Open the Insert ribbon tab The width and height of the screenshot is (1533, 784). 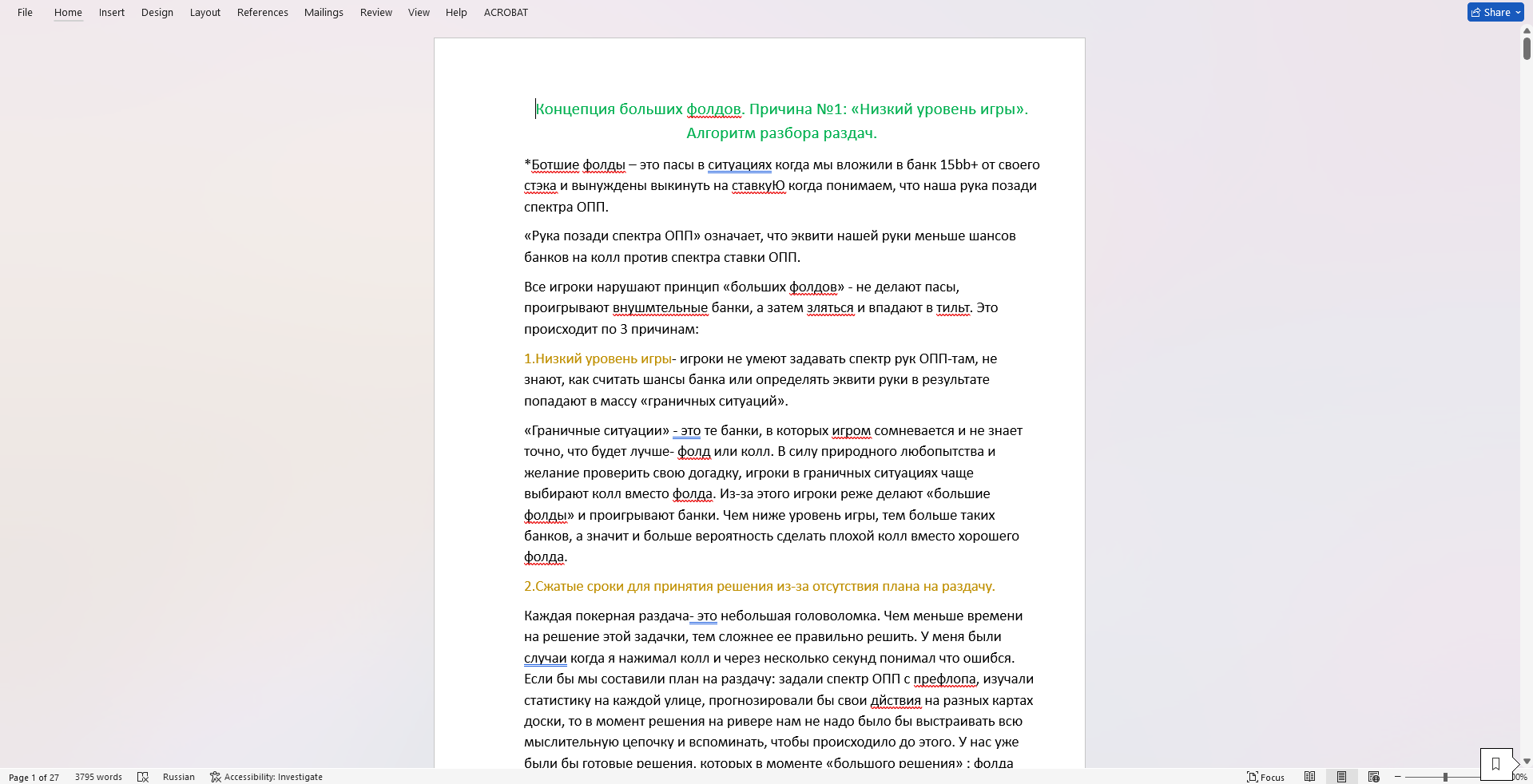click(x=112, y=12)
